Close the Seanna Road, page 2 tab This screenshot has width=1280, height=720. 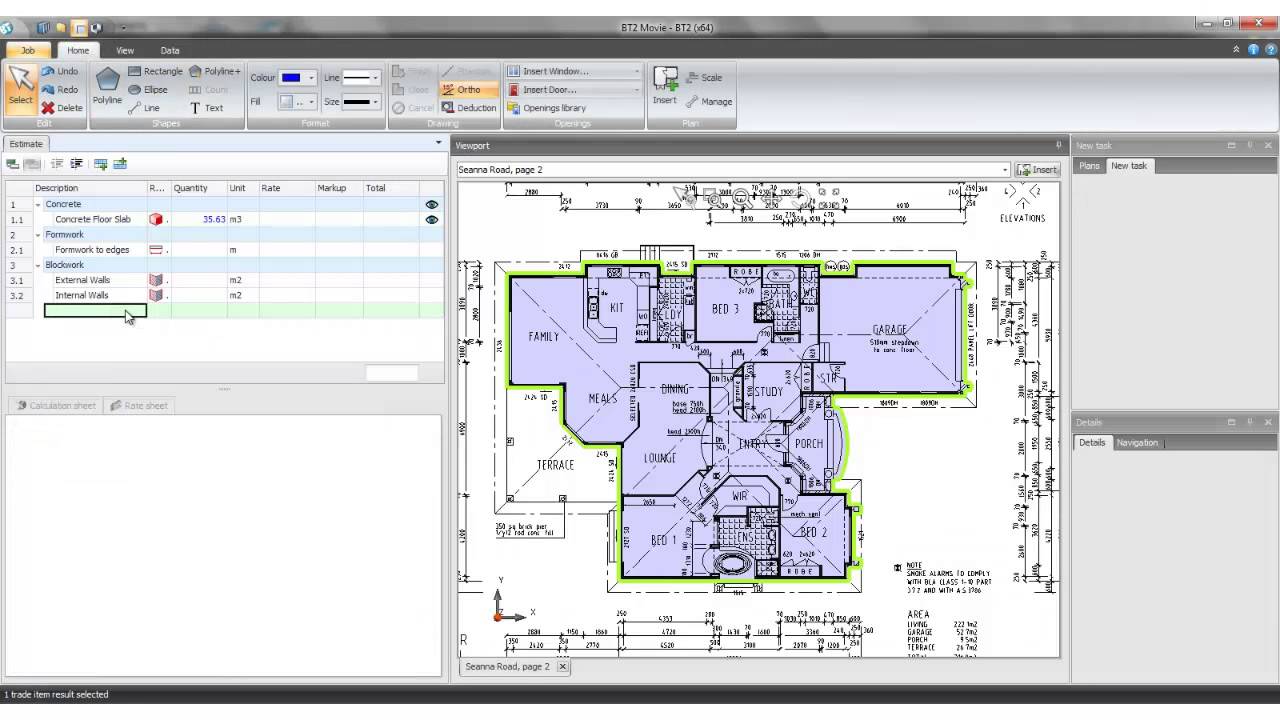coord(562,666)
